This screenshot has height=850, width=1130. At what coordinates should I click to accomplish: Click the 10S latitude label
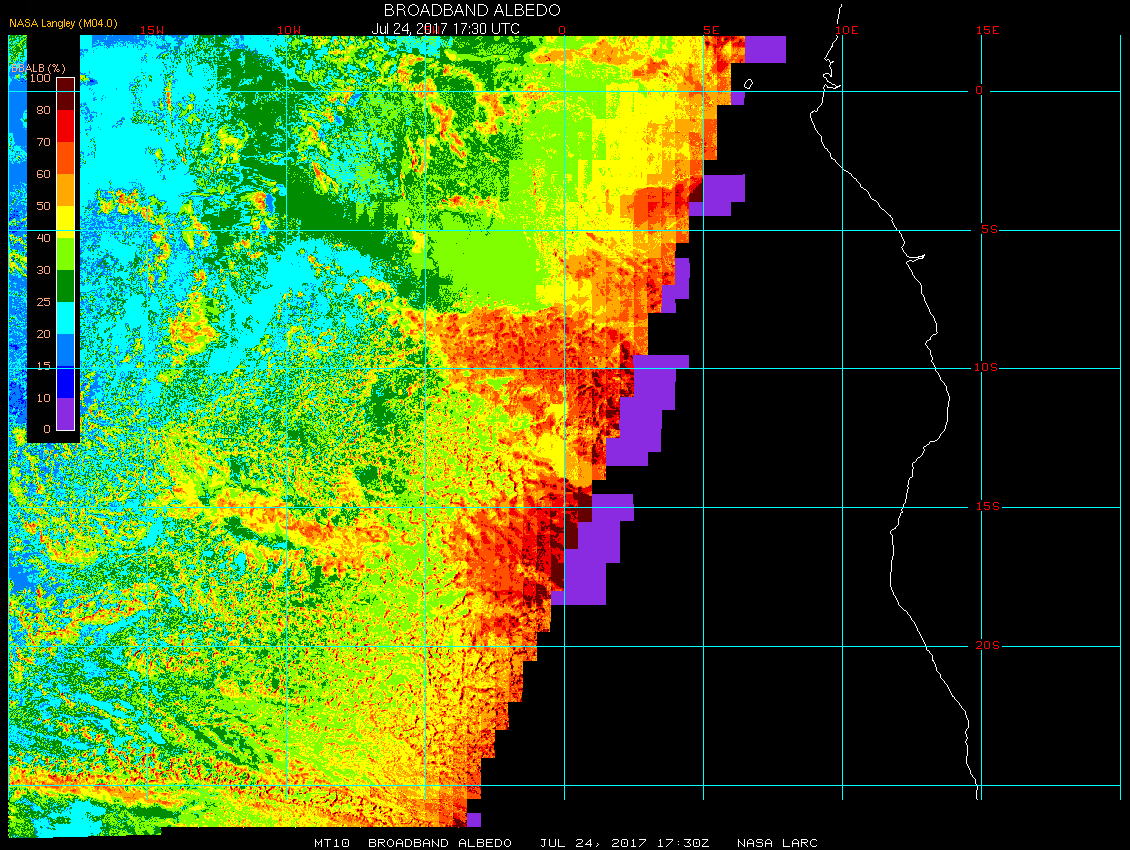click(986, 368)
